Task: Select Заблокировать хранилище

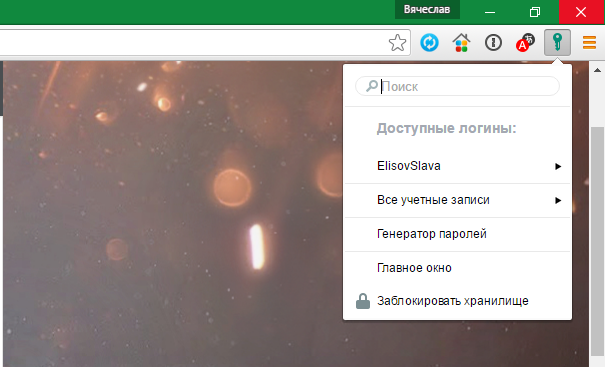Action: 457,301
